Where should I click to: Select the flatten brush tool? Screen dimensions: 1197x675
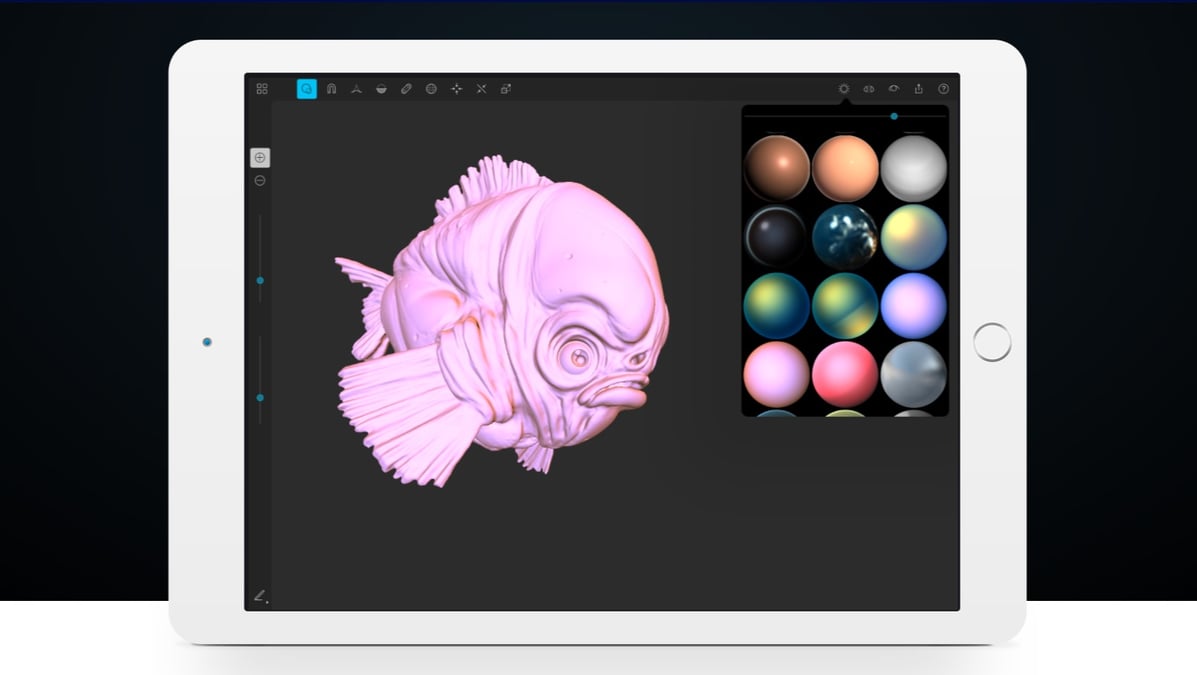381,89
